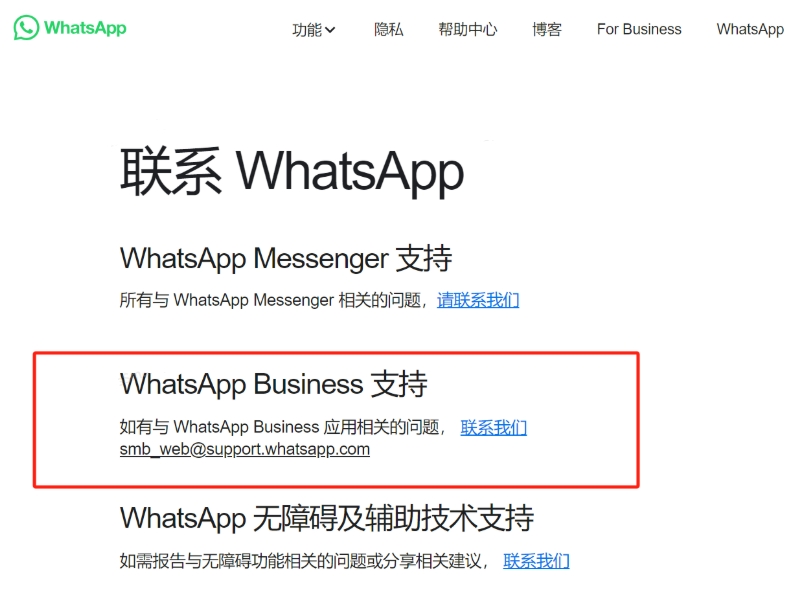
Task: Click 联系我们 link under 无障碍及辅助技术支持
Action: click(x=536, y=561)
